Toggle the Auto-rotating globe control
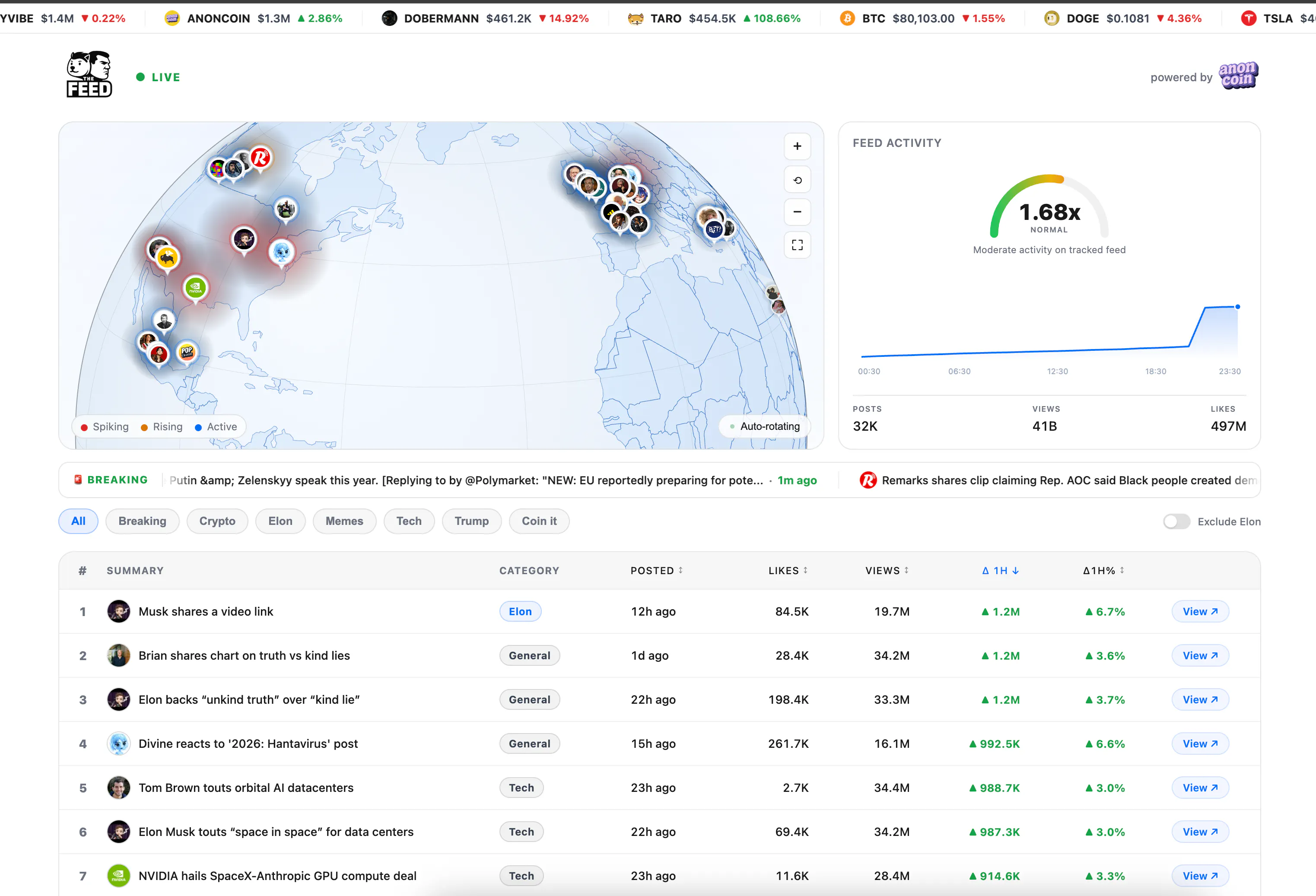Image resolution: width=1316 pixels, height=896 pixels. [x=764, y=426]
